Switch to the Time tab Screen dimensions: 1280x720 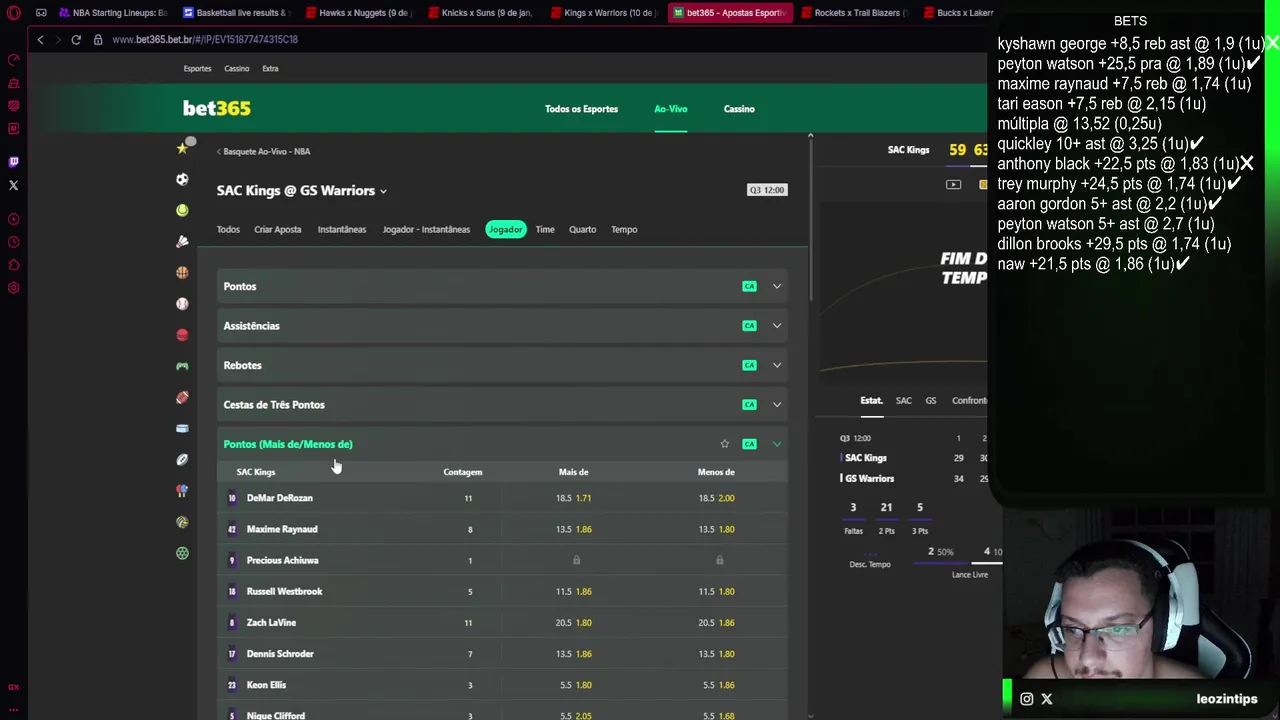pos(545,229)
